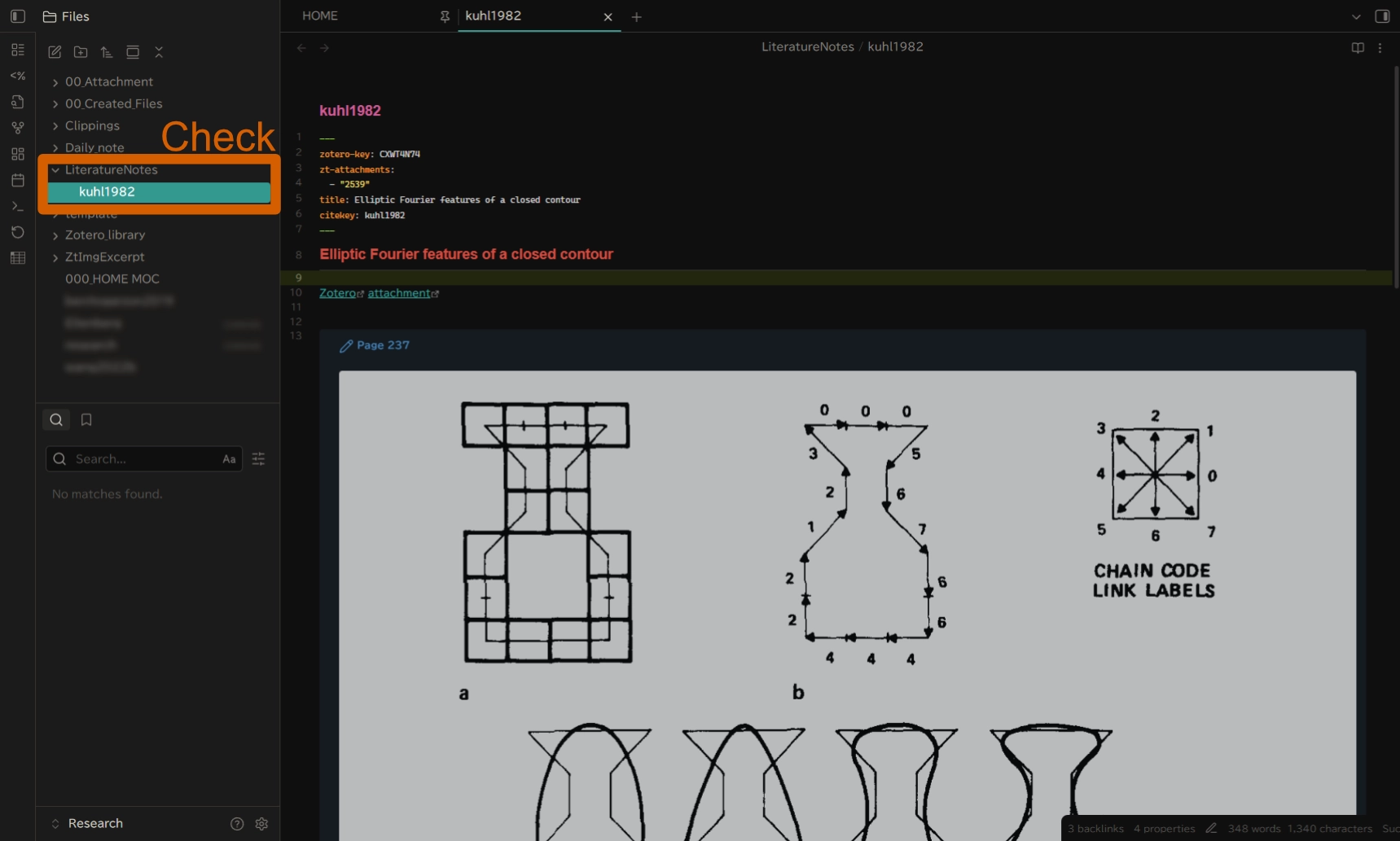Image resolution: width=1400 pixels, height=841 pixels.
Task: Toggle the left sidebar
Action: [18, 16]
